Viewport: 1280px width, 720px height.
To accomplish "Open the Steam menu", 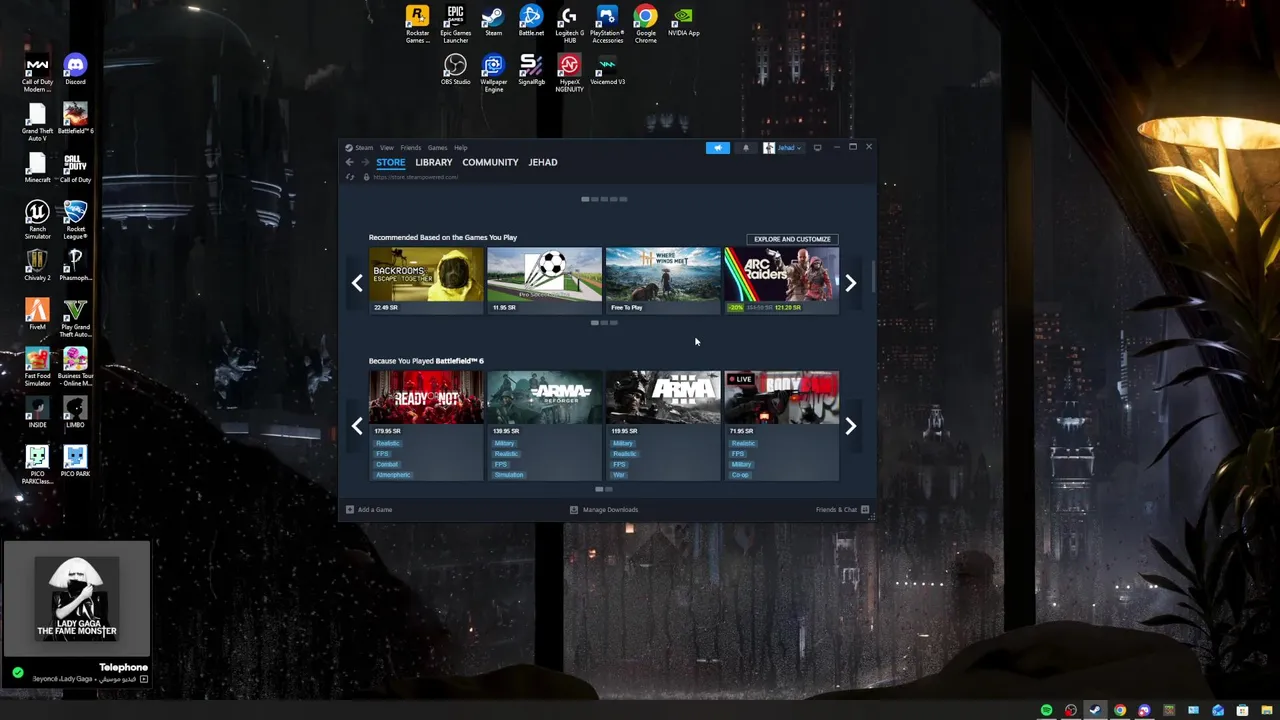I will pyautogui.click(x=363, y=148).
